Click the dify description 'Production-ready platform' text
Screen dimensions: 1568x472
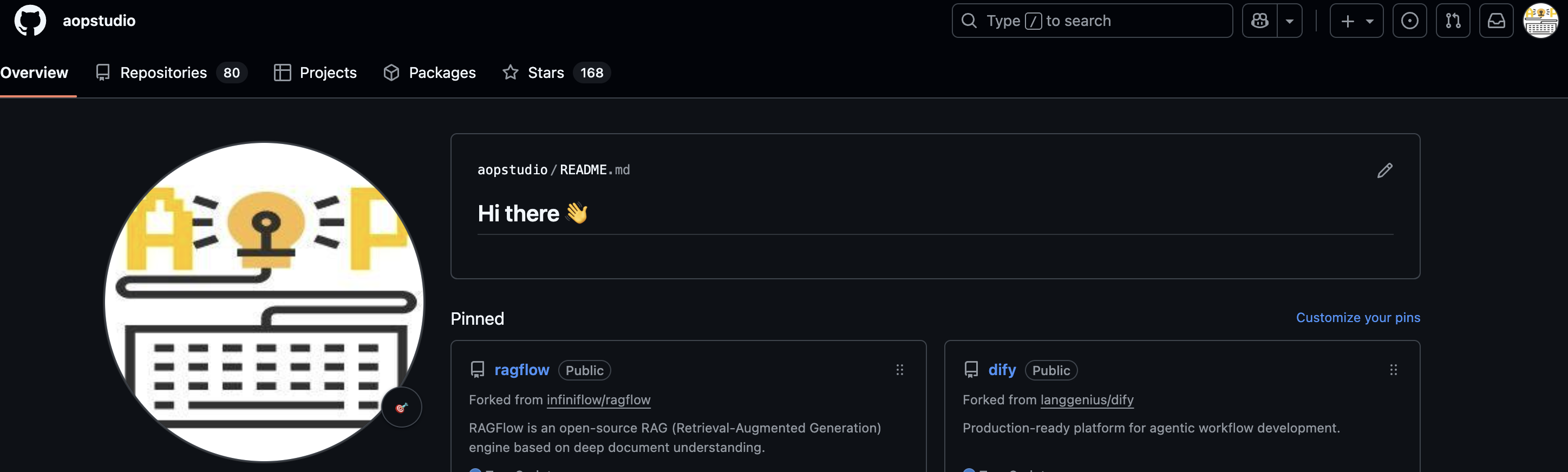1151,428
